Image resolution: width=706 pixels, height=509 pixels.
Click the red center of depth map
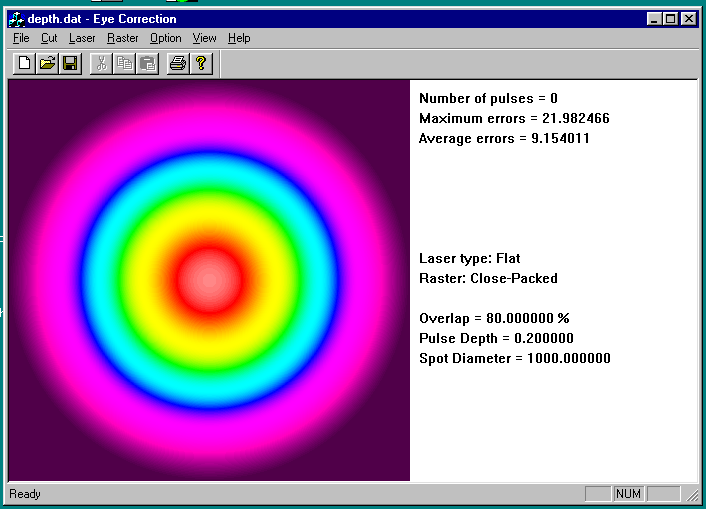click(209, 280)
